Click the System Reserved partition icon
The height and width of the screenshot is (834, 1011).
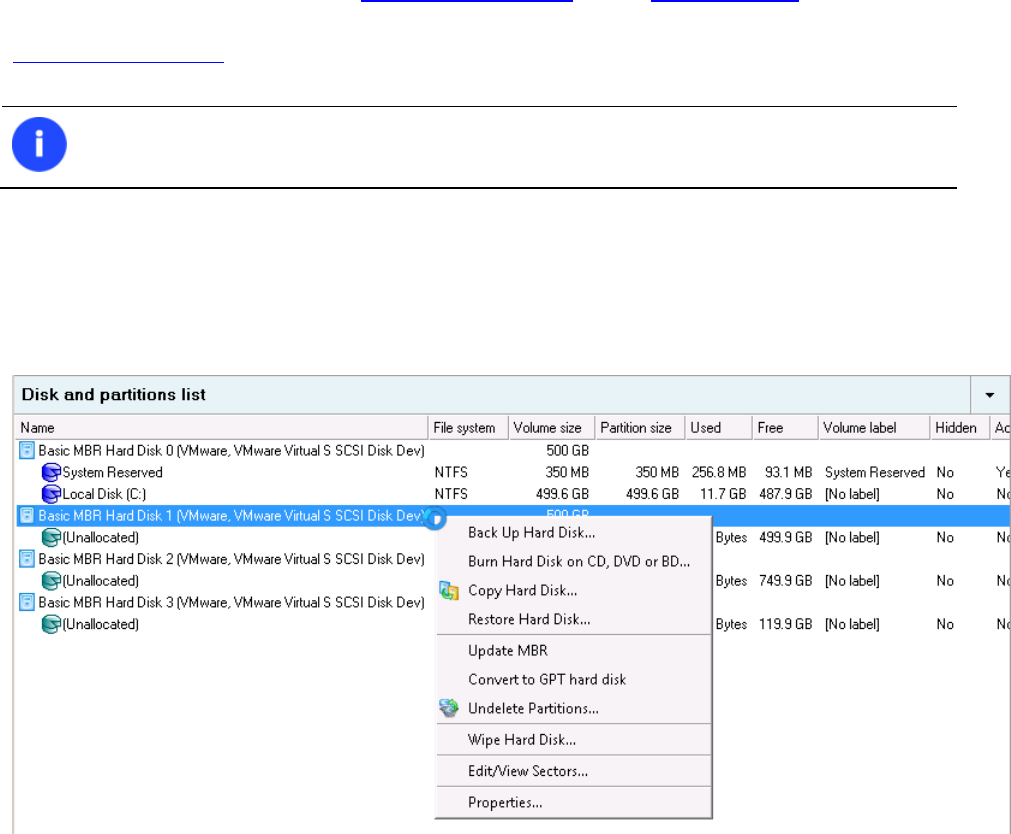[51, 472]
